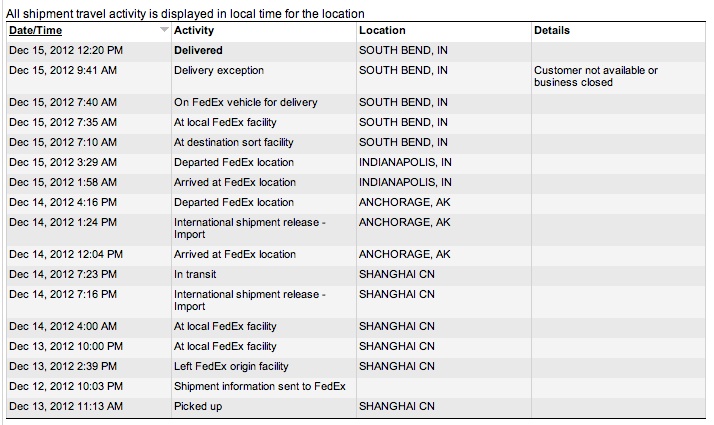Click the At destination sort facility entry
This screenshot has height=425, width=714.
click(234, 143)
